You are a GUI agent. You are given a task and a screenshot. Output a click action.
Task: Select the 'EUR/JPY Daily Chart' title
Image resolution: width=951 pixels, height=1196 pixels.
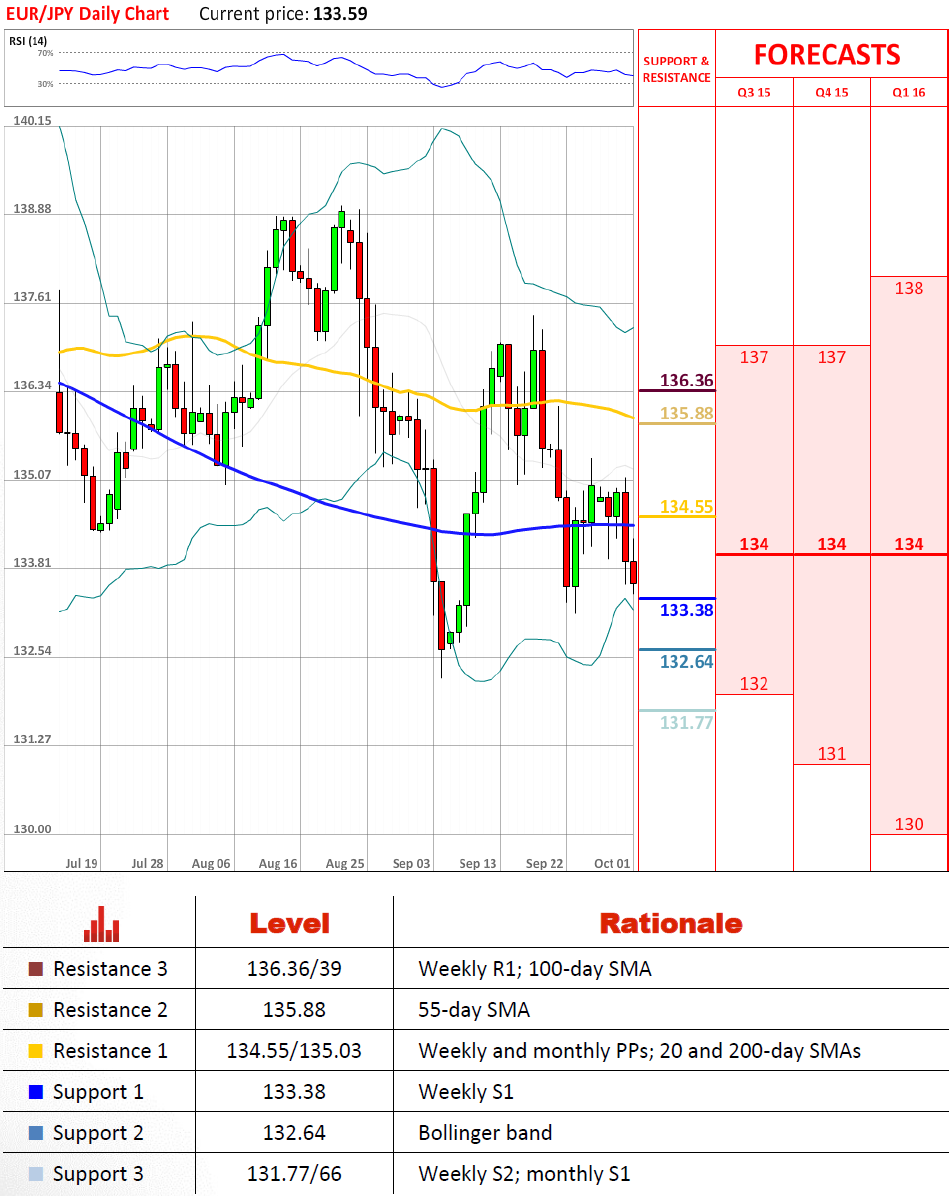tap(88, 14)
